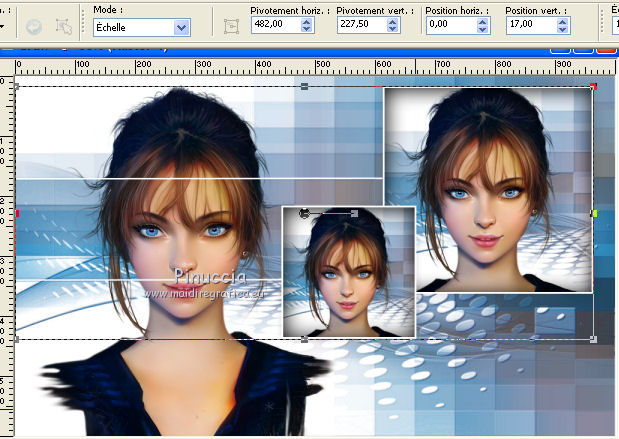Click the vertical ruler left of the canvas
The image size is (619, 439).
tap(7, 256)
